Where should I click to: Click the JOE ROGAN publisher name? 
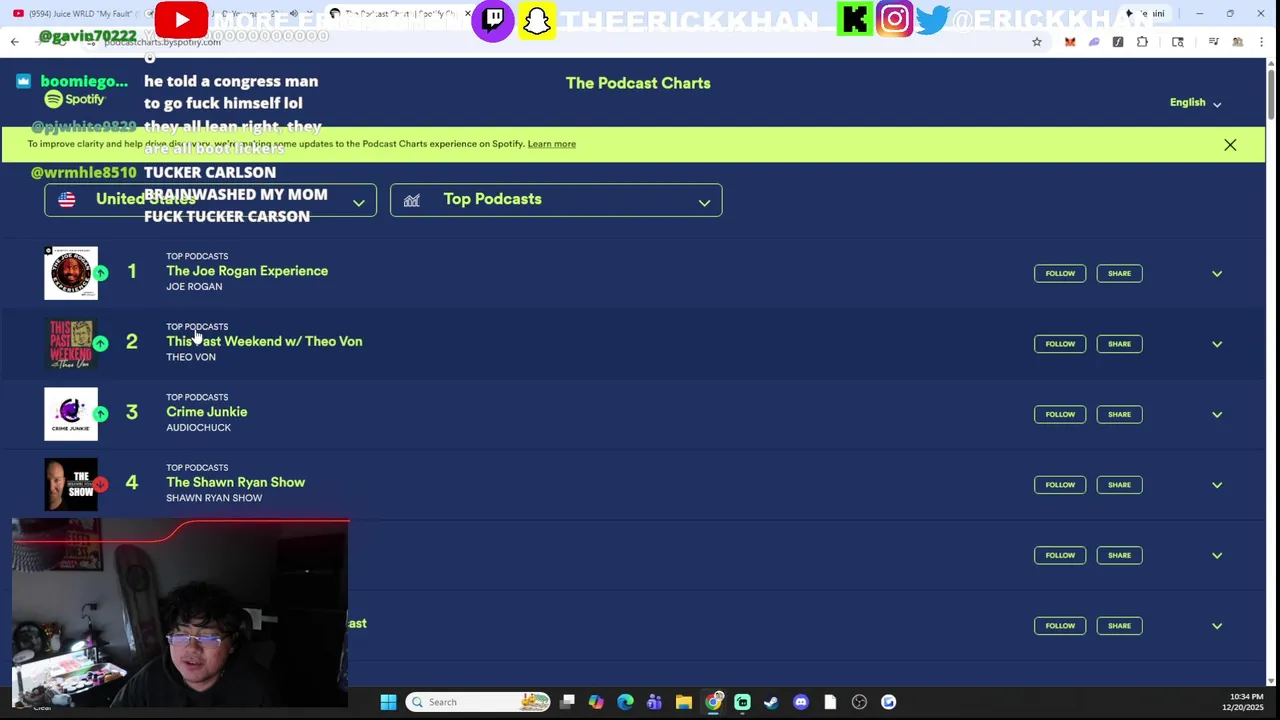point(194,287)
